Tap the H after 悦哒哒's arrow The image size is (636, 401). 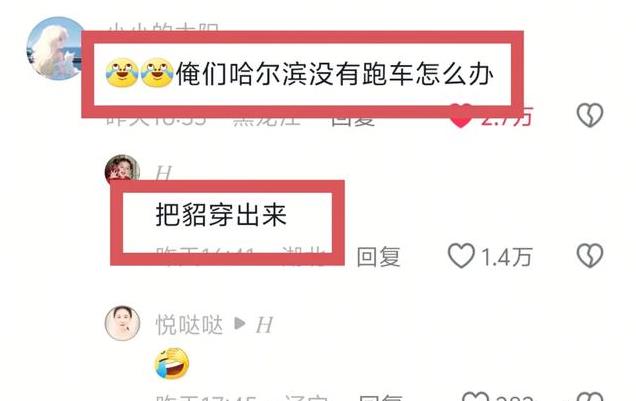tap(264, 325)
